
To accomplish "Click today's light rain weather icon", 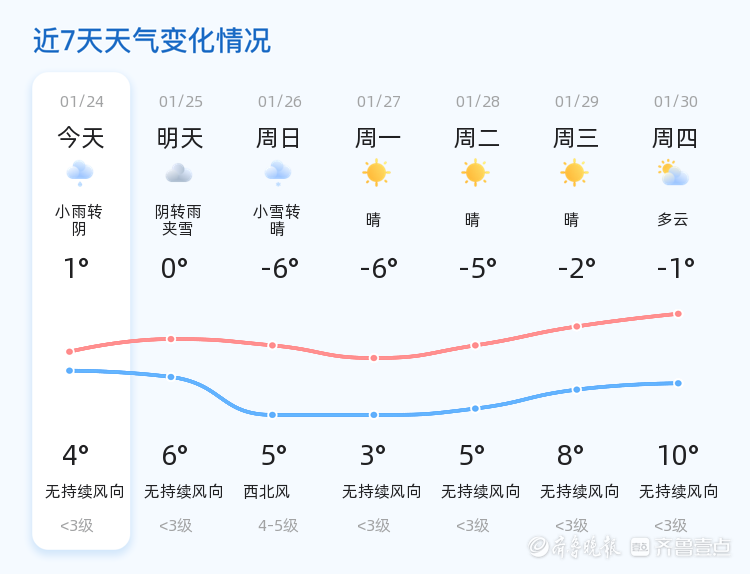I will pyautogui.click(x=80, y=173).
